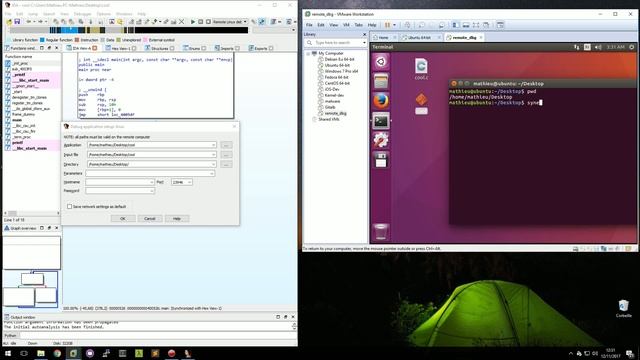Open the Directory path dropdown

(x=213, y=164)
